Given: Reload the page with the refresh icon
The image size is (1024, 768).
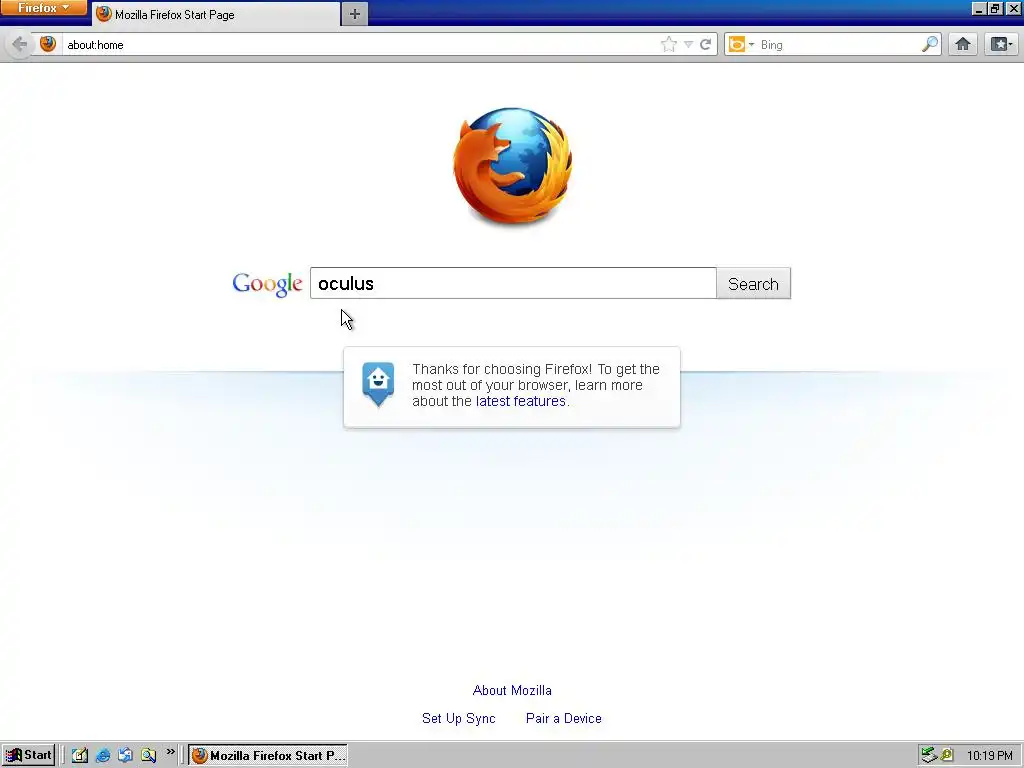Looking at the screenshot, I should click(x=705, y=44).
